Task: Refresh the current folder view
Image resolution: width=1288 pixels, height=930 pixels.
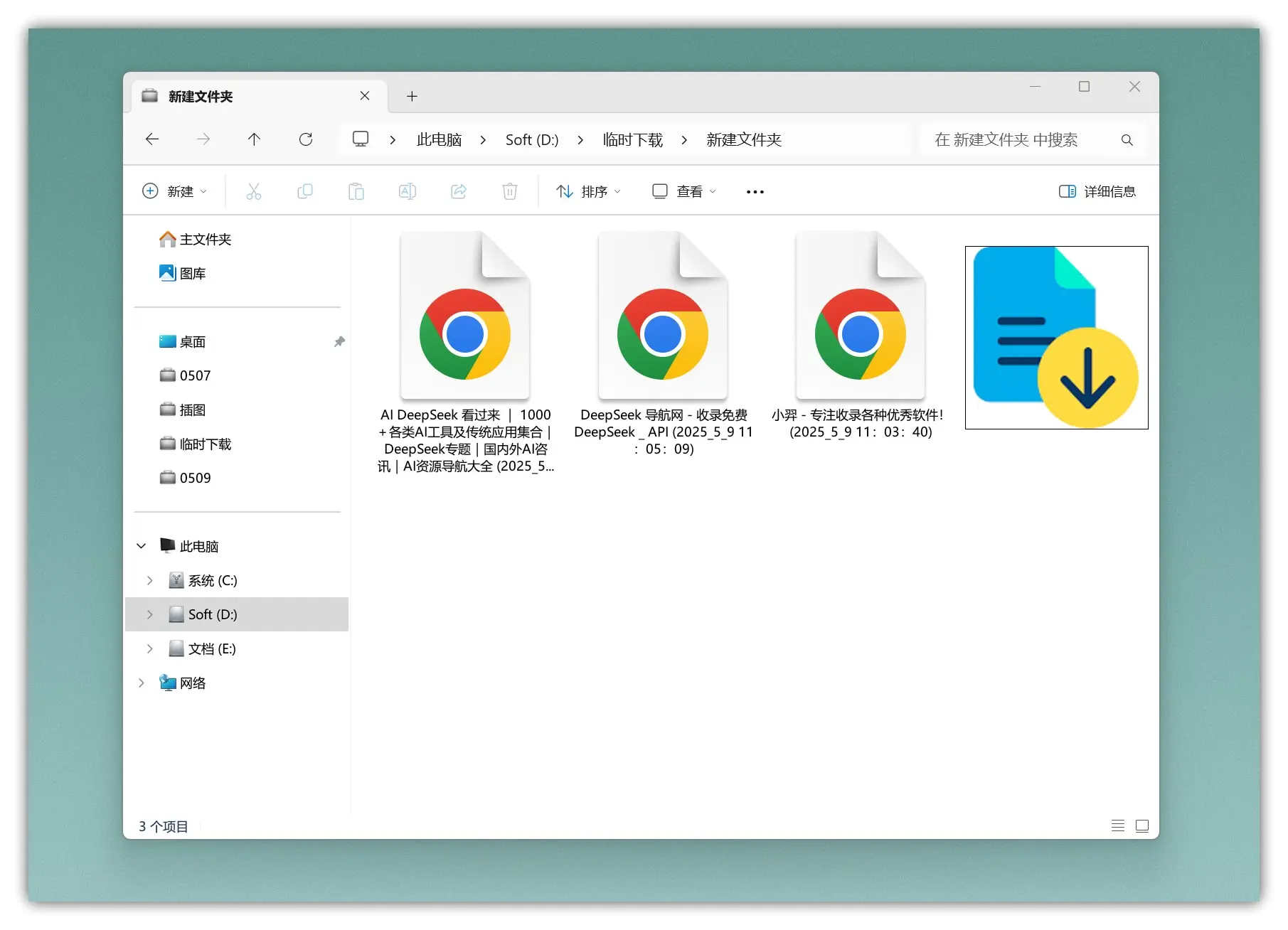Action: coord(306,139)
